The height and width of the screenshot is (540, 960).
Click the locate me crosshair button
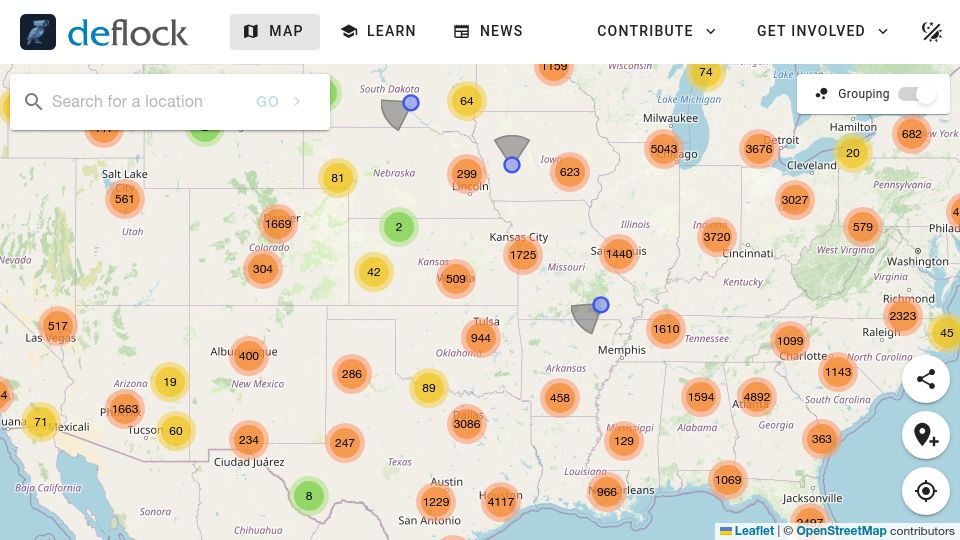pos(926,491)
